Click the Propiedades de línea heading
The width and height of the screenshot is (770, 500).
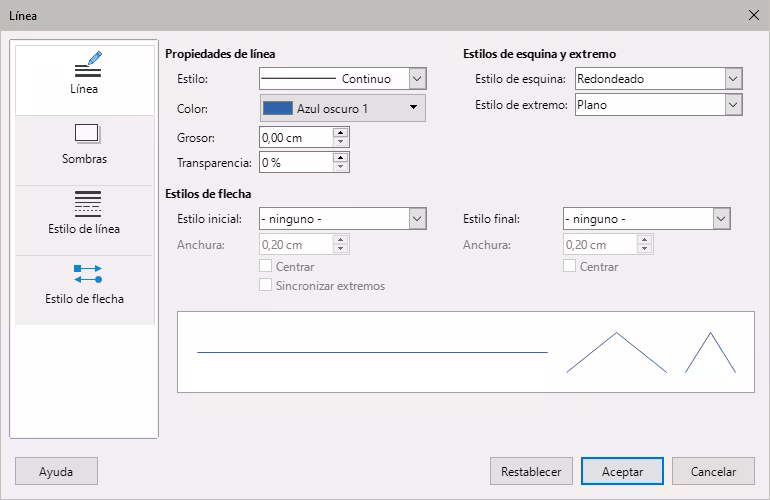point(220,54)
